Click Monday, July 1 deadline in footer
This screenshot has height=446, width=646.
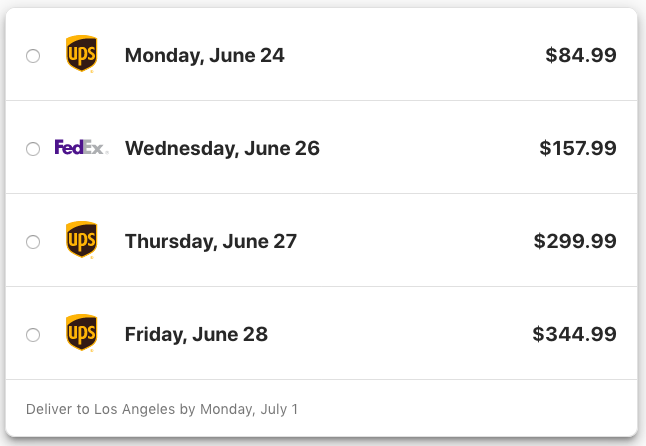tap(249, 409)
